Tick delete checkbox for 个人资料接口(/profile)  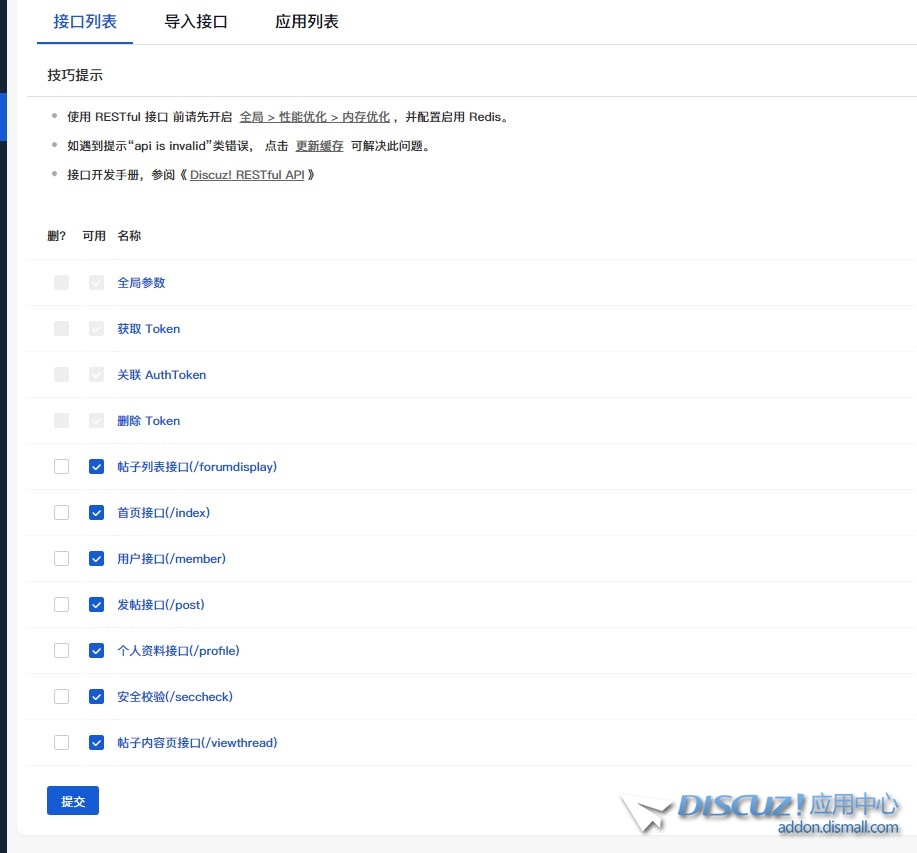coord(61,651)
